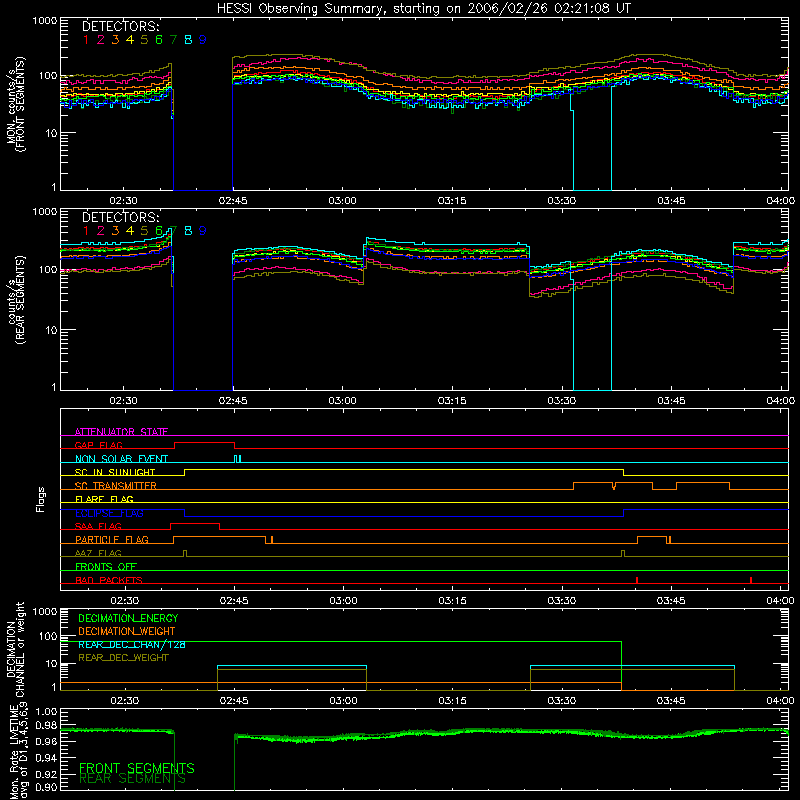The height and width of the screenshot is (800, 800).
Task: Click the GAP FLAG raised pulse near 02:40
Action: (204, 443)
